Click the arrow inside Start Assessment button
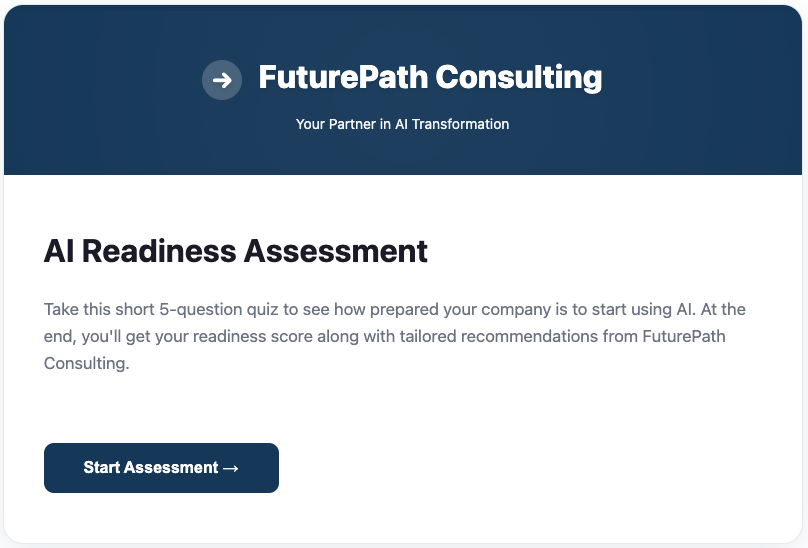Image resolution: width=808 pixels, height=548 pixels. point(230,468)
